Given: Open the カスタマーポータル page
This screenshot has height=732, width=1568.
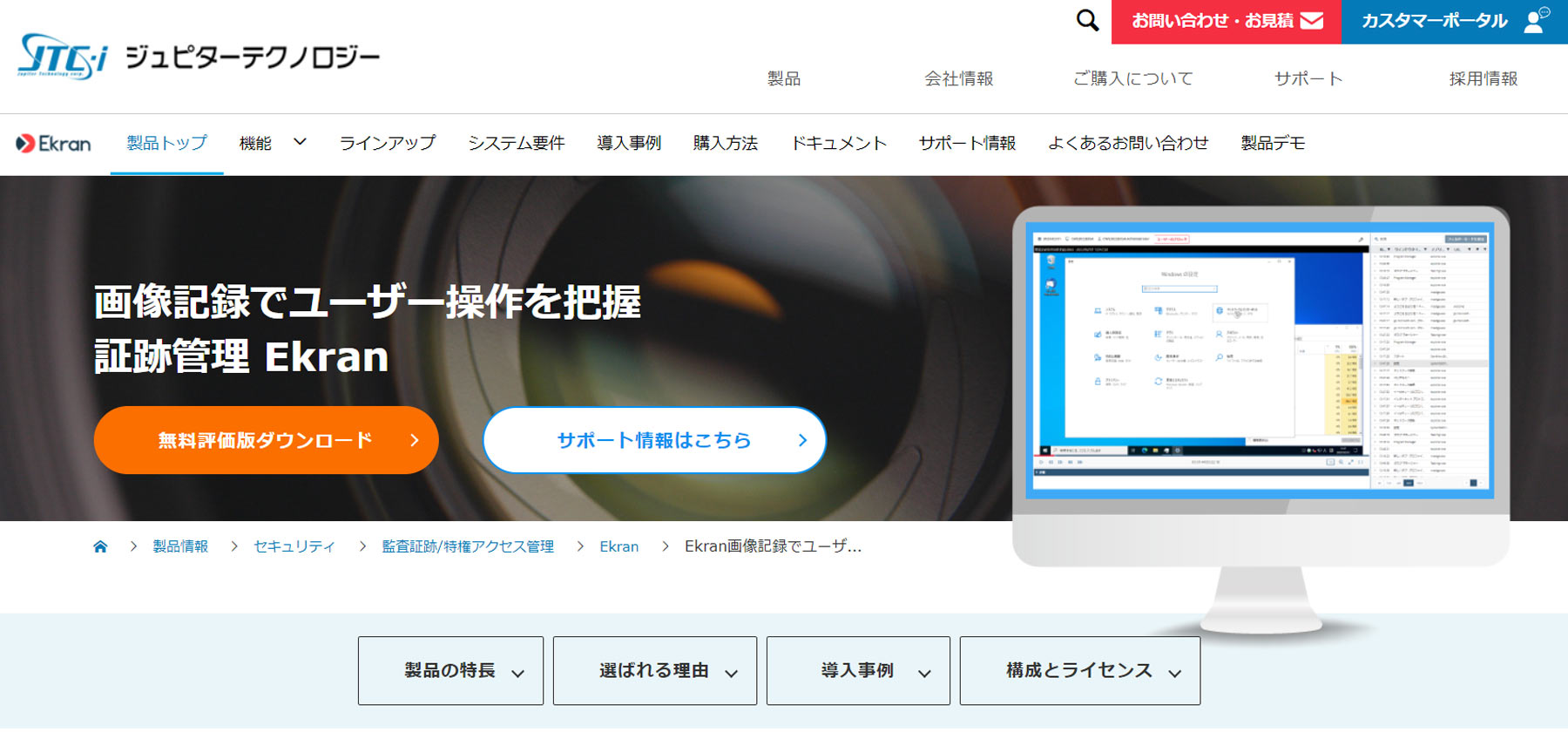Looking at the screenshot, I should 1455,22.
